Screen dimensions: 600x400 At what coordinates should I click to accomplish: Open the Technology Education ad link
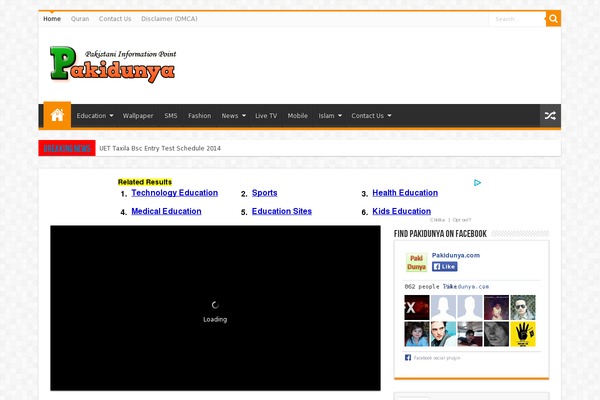click(174, 193)
